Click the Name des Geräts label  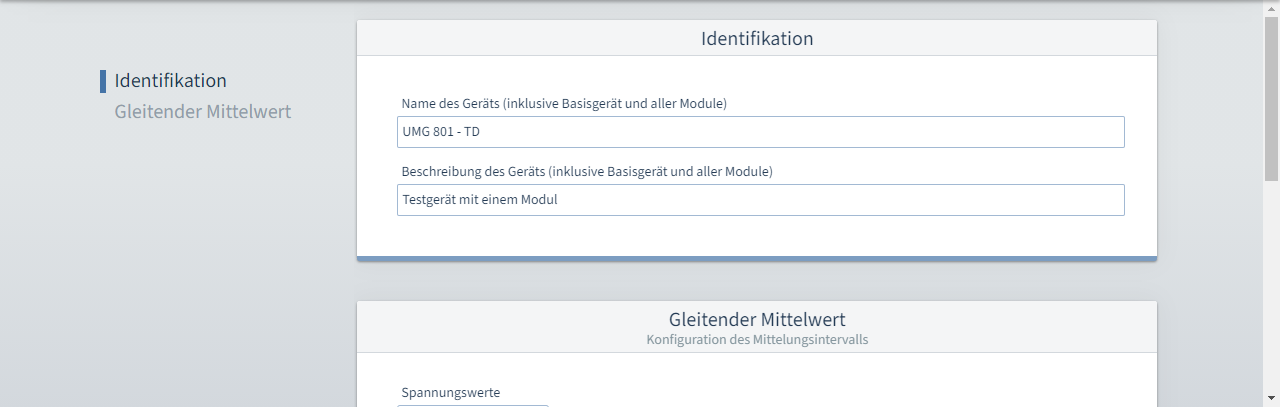click(x=564, y=104)
